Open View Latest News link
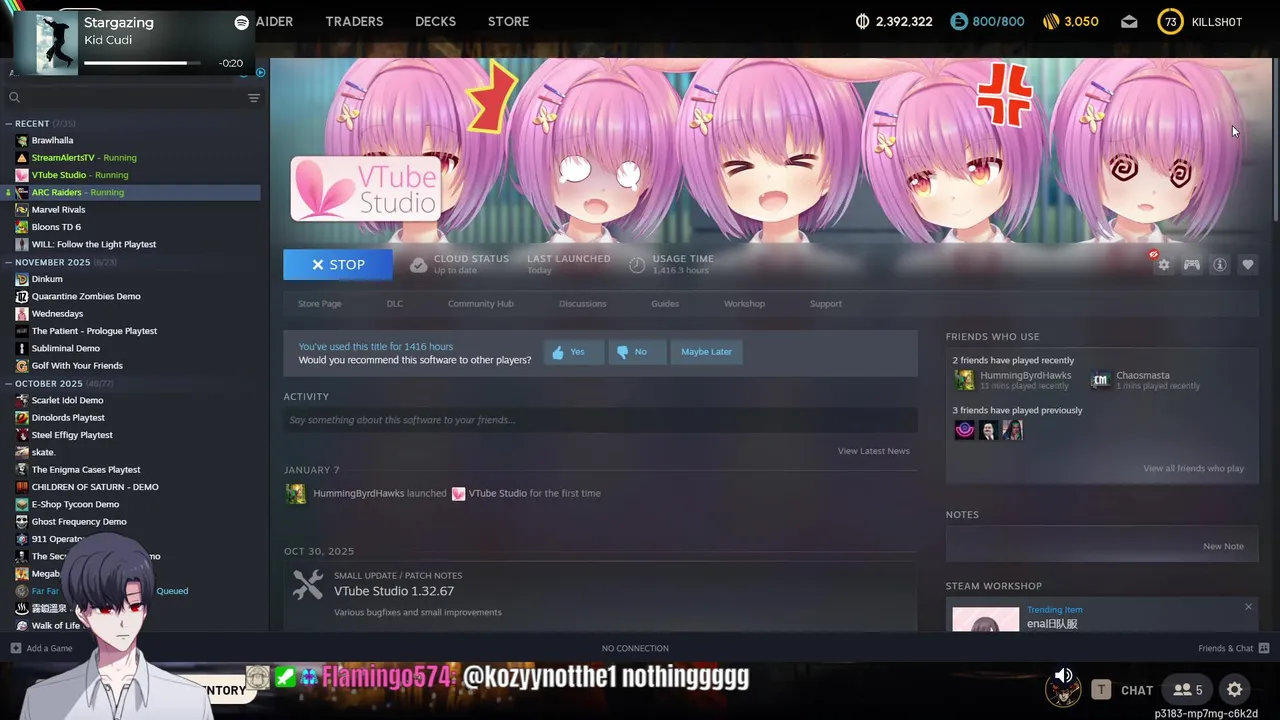The image size is (1280, 720). tap(873, 451)
